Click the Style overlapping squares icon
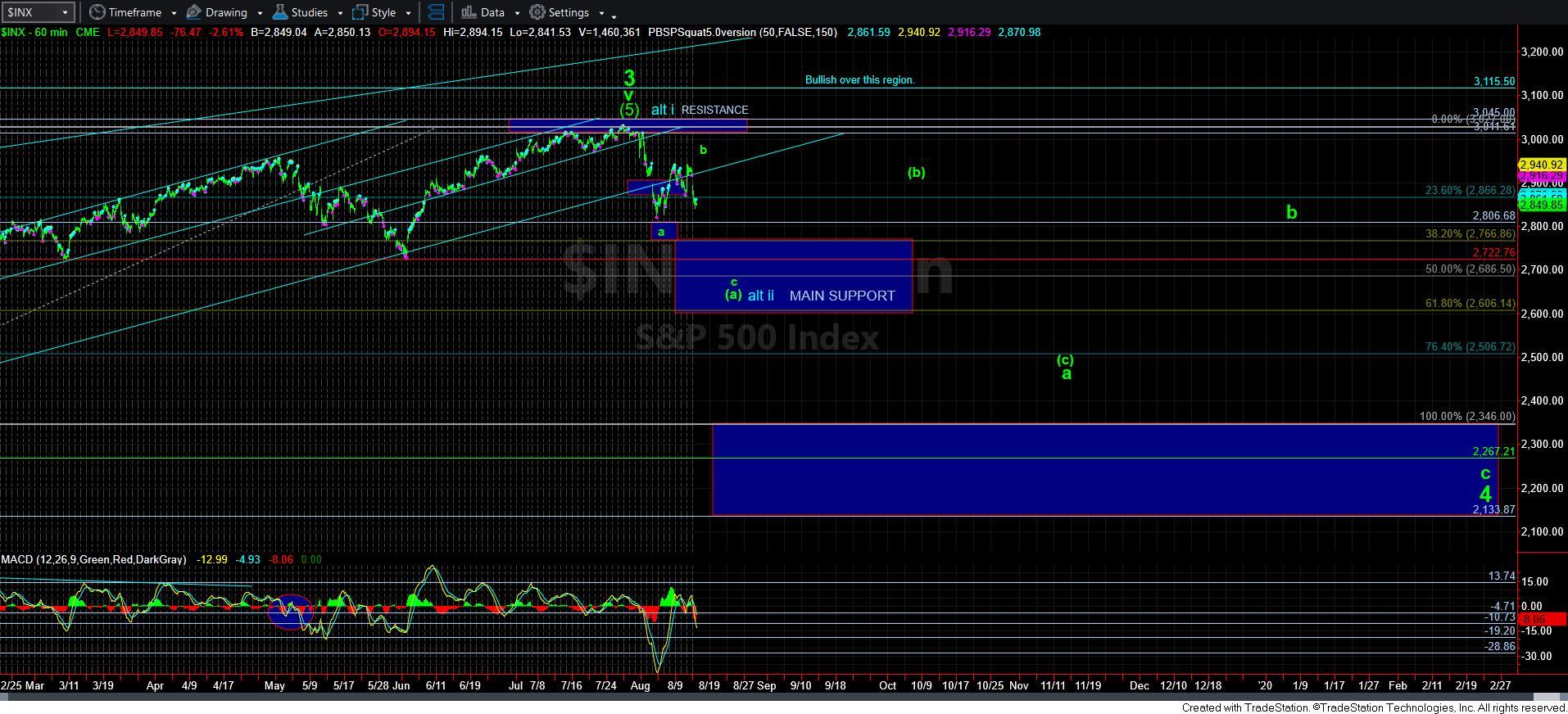This screenshot has height=714, width=1568. coord(360,12)
